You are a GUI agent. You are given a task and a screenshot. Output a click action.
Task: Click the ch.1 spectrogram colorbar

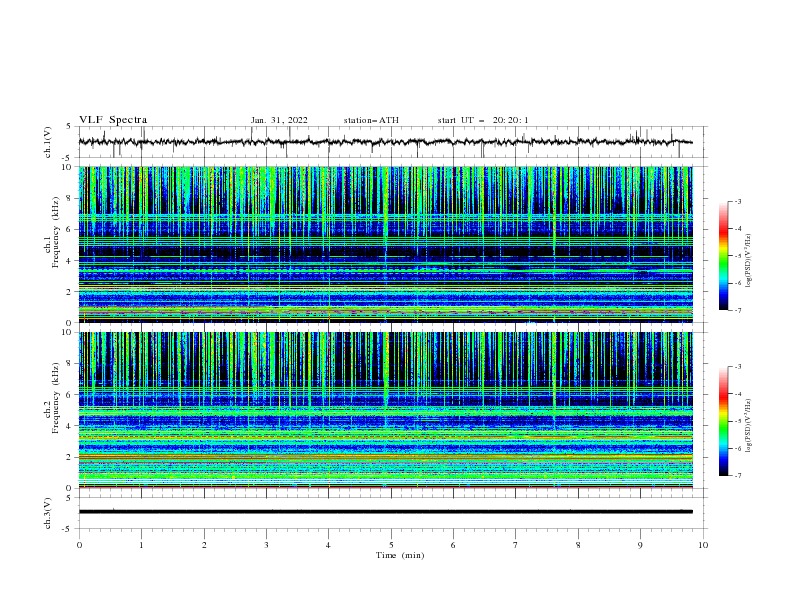(x=723, y=256)
